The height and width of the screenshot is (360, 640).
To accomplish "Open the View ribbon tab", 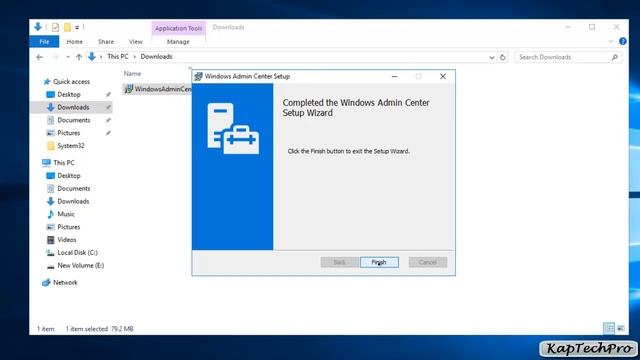I will click(136, 42).
